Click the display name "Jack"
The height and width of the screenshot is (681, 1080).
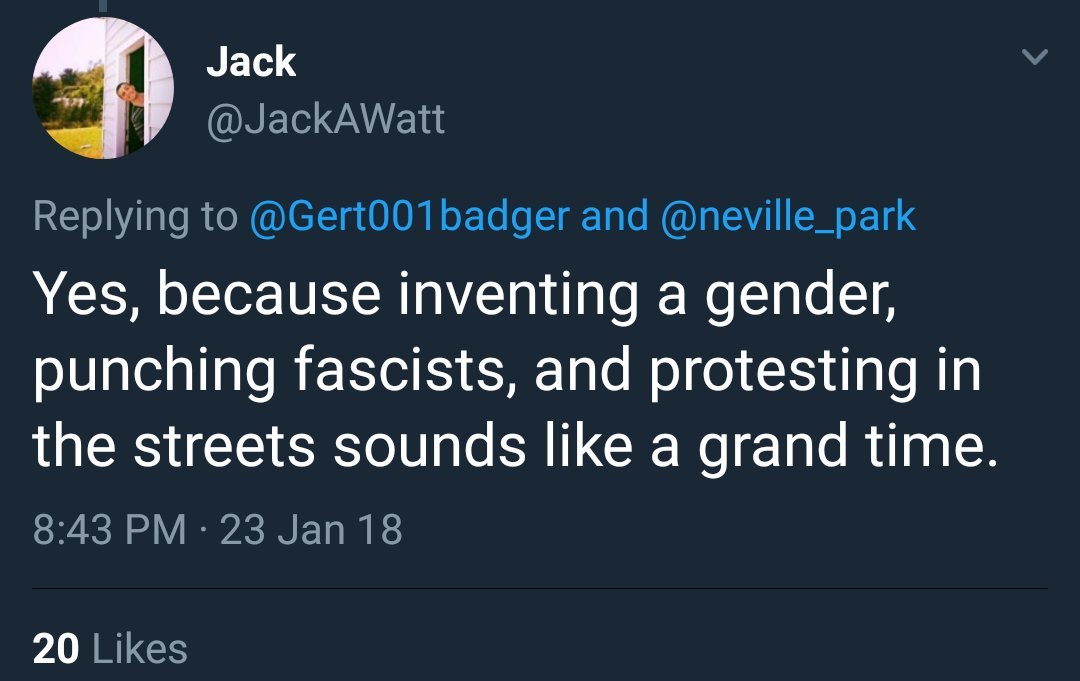click(251, 62)
